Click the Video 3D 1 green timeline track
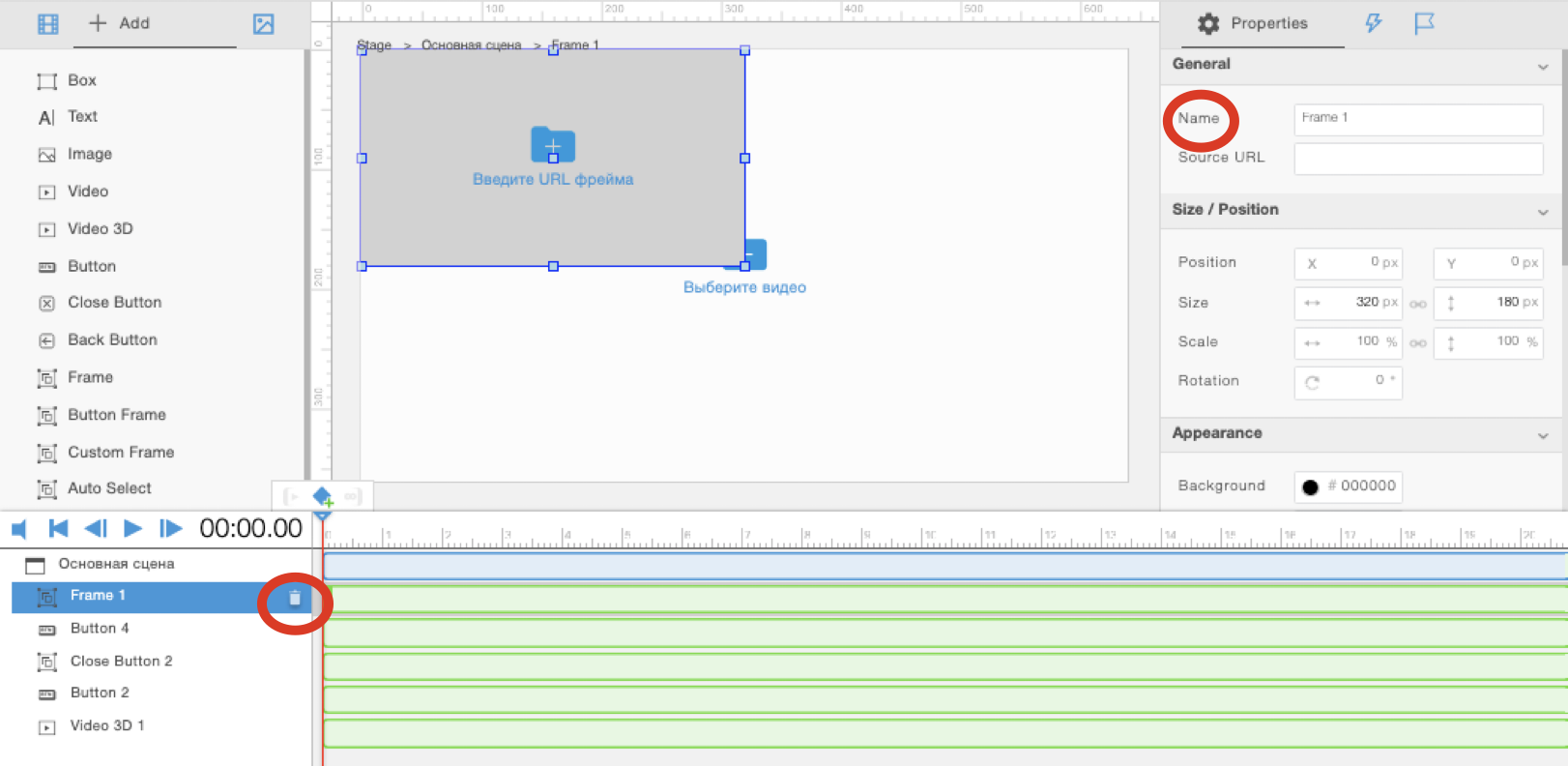Image resolution: width=1568 pixels, height=766 pixels. pyautogui.click(x=945, y=732)
